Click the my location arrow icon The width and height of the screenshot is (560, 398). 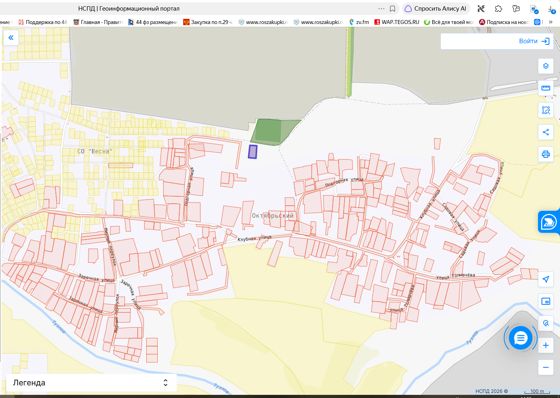click(545, 279)
